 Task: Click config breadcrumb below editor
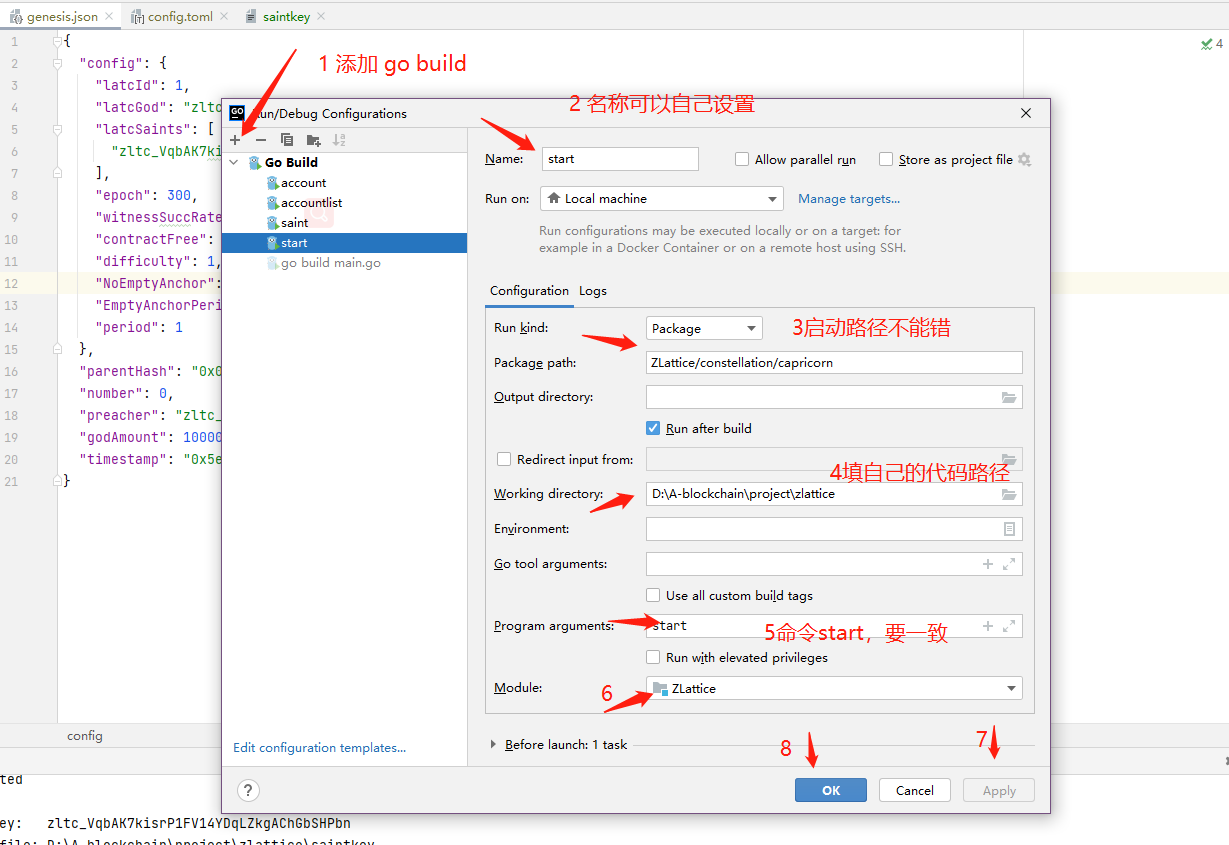(x=85, y=736)
